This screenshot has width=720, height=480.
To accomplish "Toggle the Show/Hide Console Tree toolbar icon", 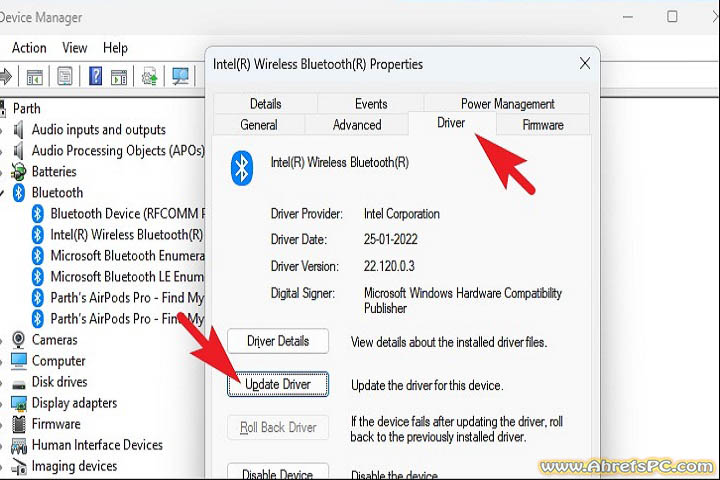I will point(34,76).
